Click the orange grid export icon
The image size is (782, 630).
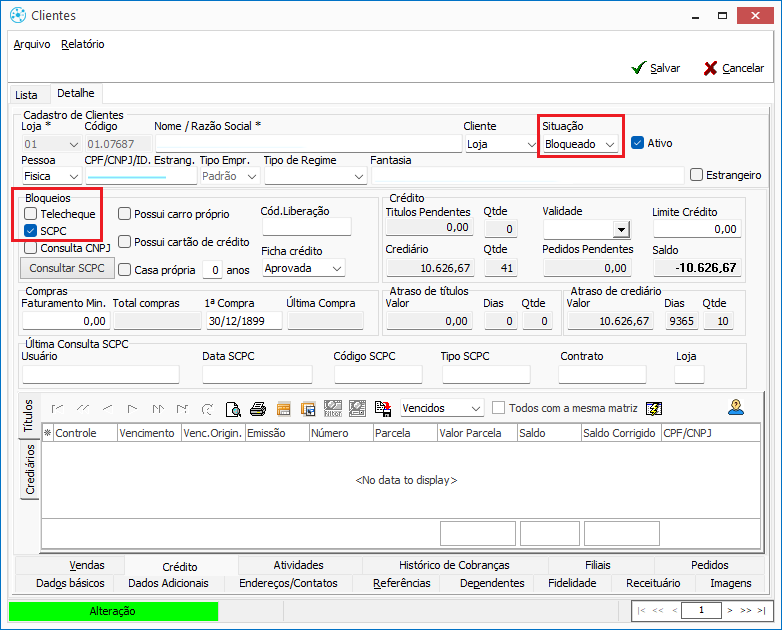308,409
